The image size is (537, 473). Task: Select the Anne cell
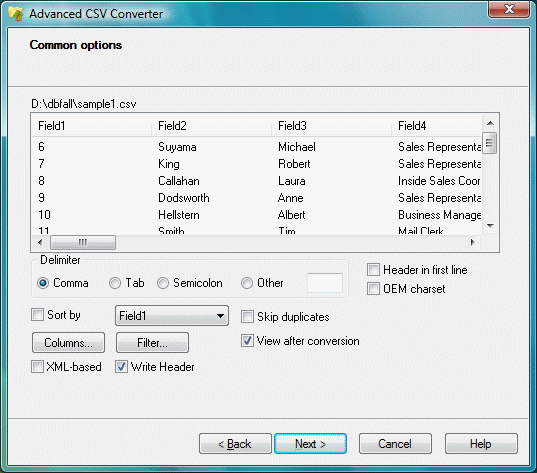point(290,198)
